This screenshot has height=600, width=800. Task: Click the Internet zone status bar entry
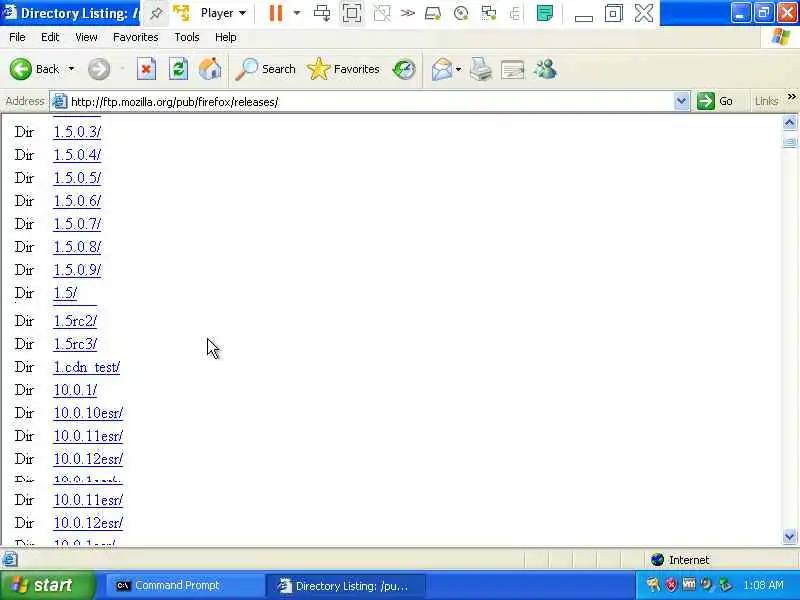(x=680, y=560)
